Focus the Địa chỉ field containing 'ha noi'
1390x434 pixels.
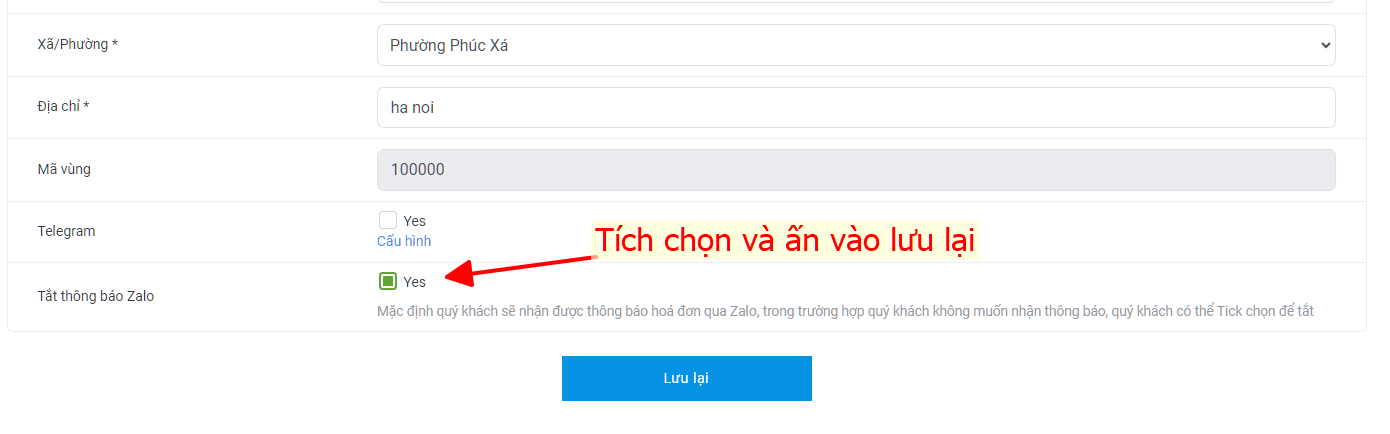pyautogui.click(x=856, y=107)
